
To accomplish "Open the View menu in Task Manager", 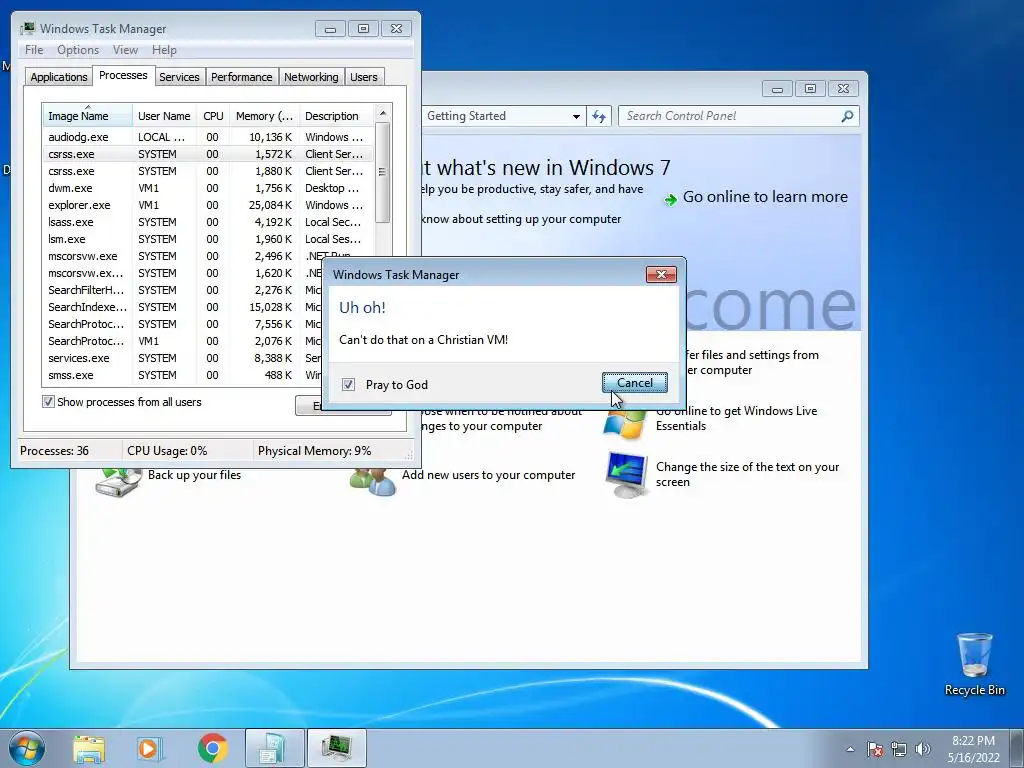I will [x=125, y=50].
